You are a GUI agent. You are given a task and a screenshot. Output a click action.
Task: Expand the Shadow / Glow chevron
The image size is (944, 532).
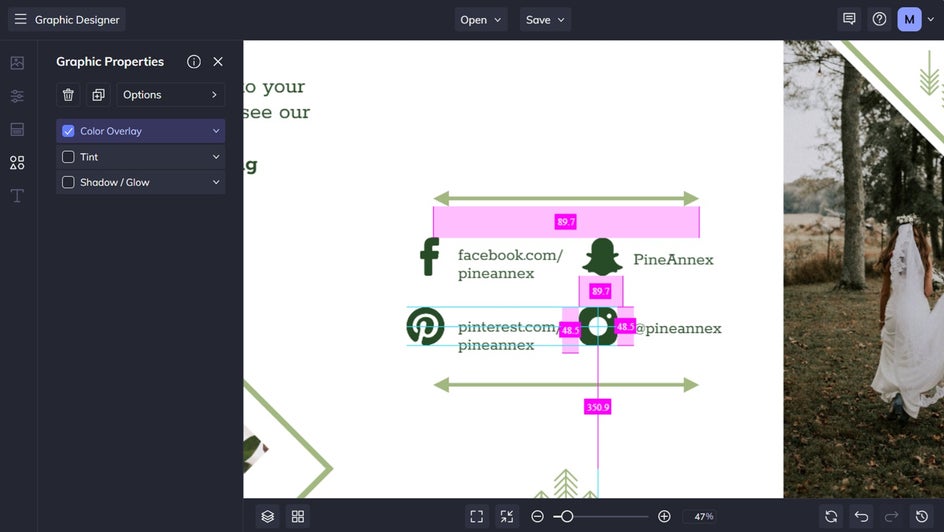(216, 182)
